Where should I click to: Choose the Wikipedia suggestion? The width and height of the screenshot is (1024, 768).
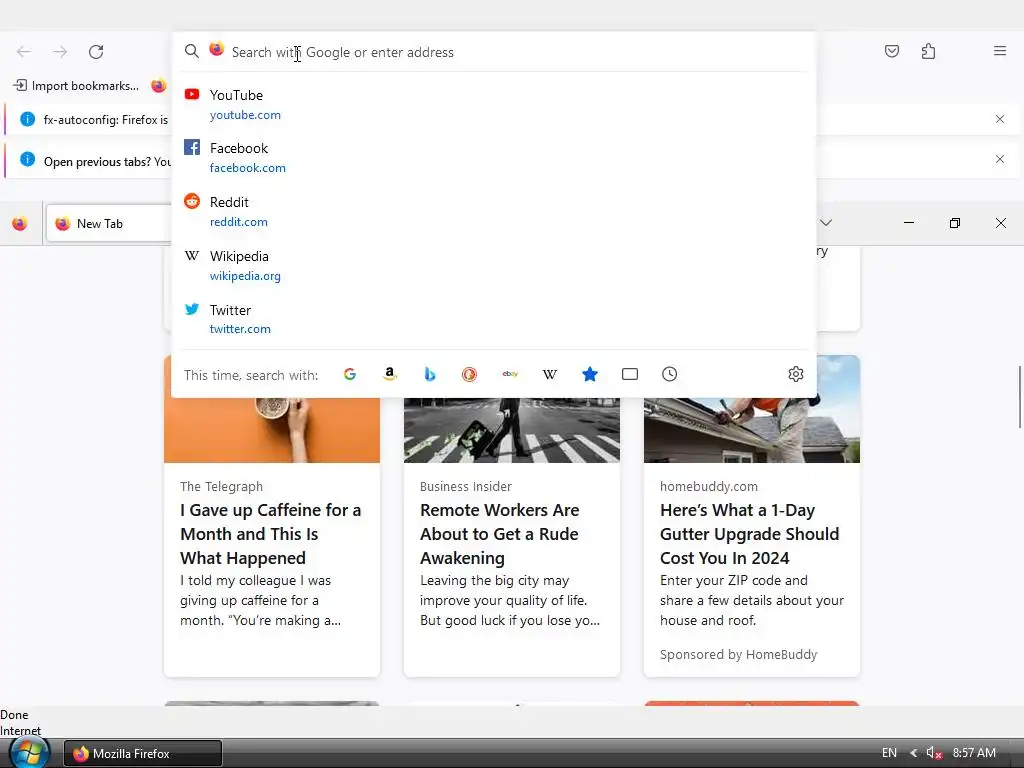[x=494, y=266]
